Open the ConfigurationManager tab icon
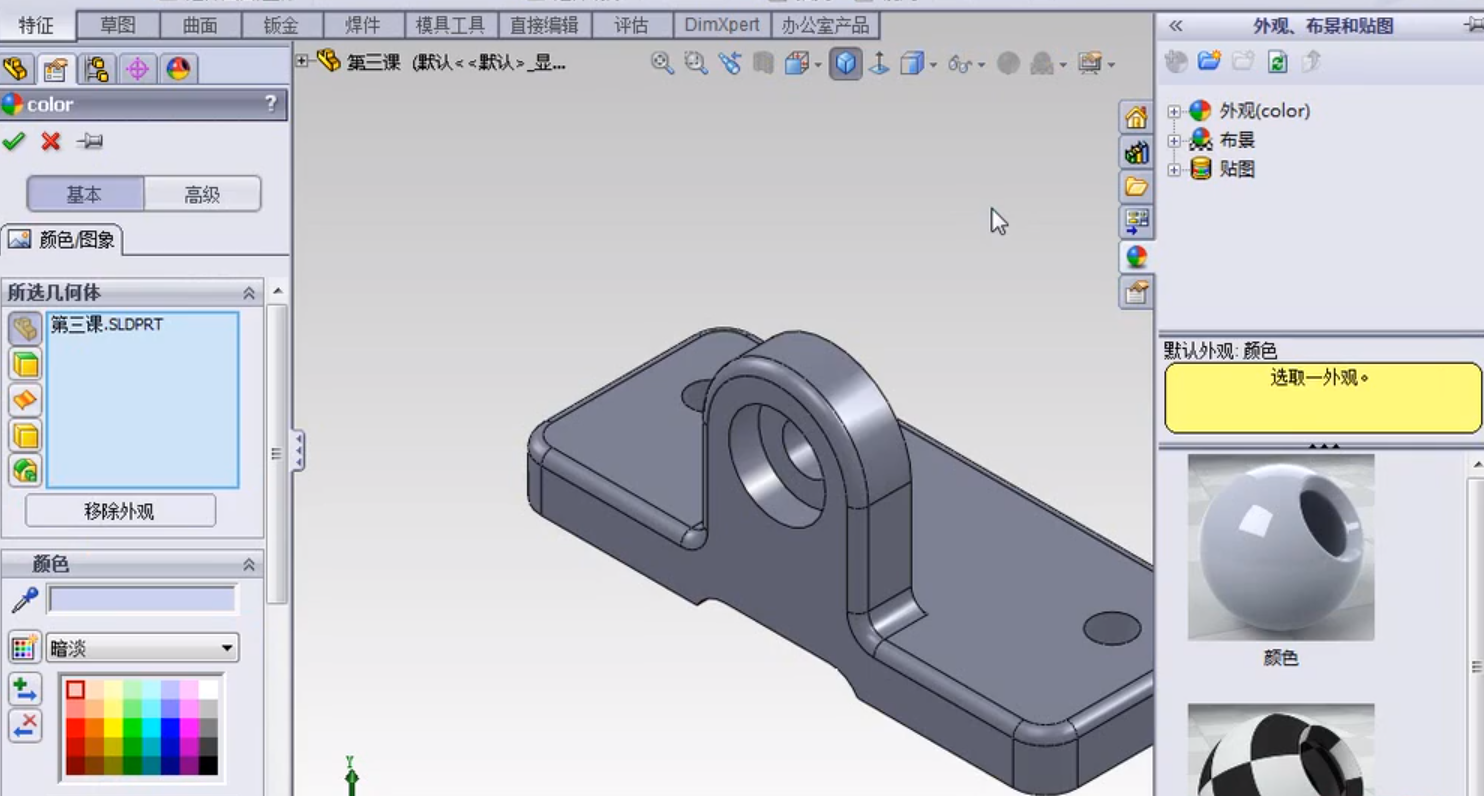1484x796 pixels. point(97,69)
